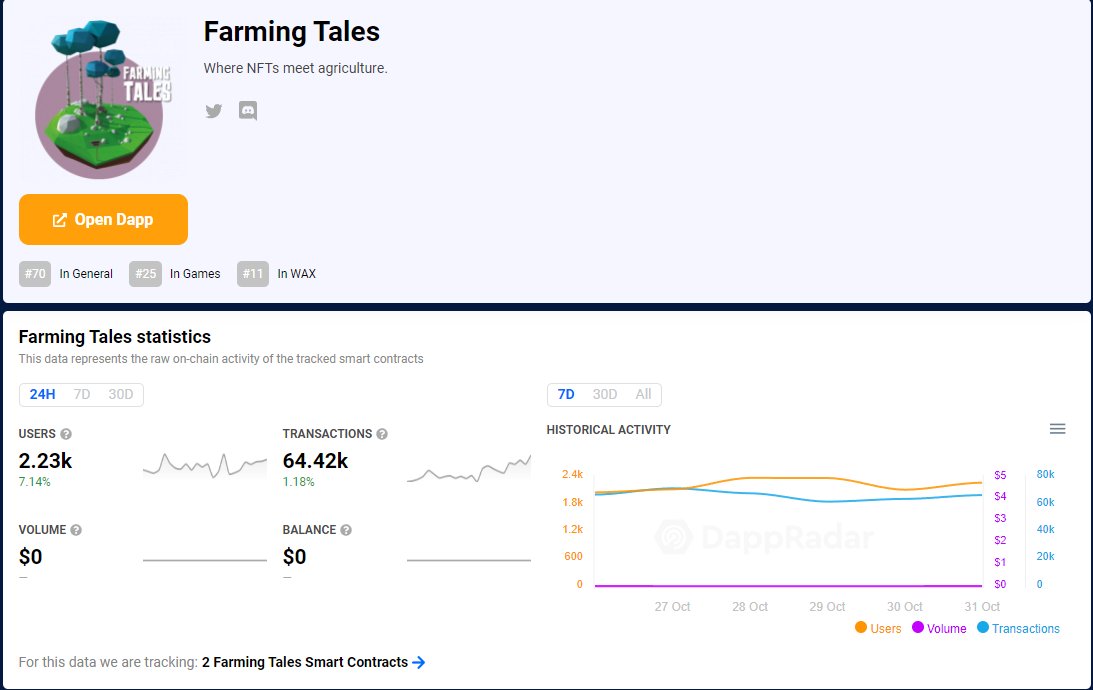The image size is (1093, 690).
Task: Click the help icon next to VOLUME
Action: tap(76, 530)
